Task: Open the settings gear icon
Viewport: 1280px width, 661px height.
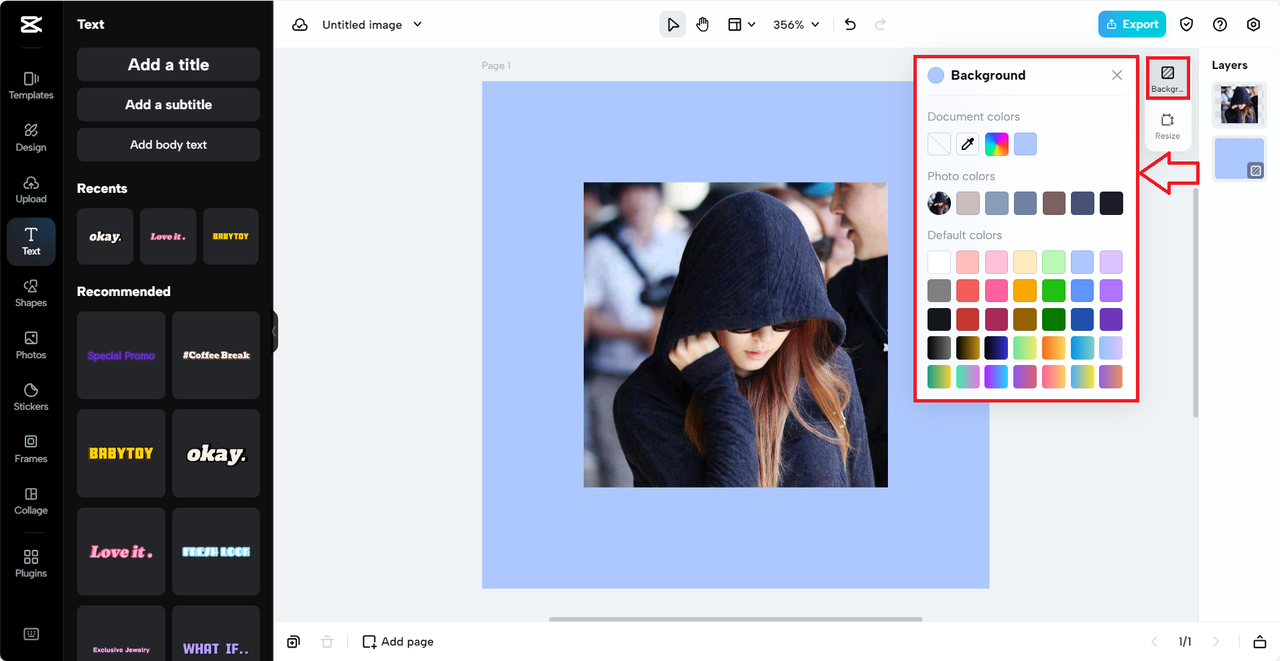Action: [x=1253, y=25]
